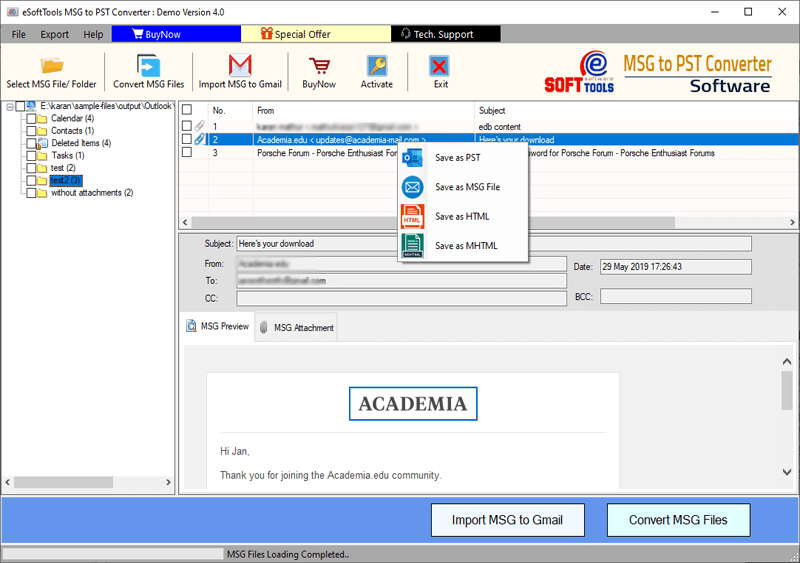This screenshot has height=563, width=800.
Task: Click the Exit red X icon
Action: pos(439,66)
